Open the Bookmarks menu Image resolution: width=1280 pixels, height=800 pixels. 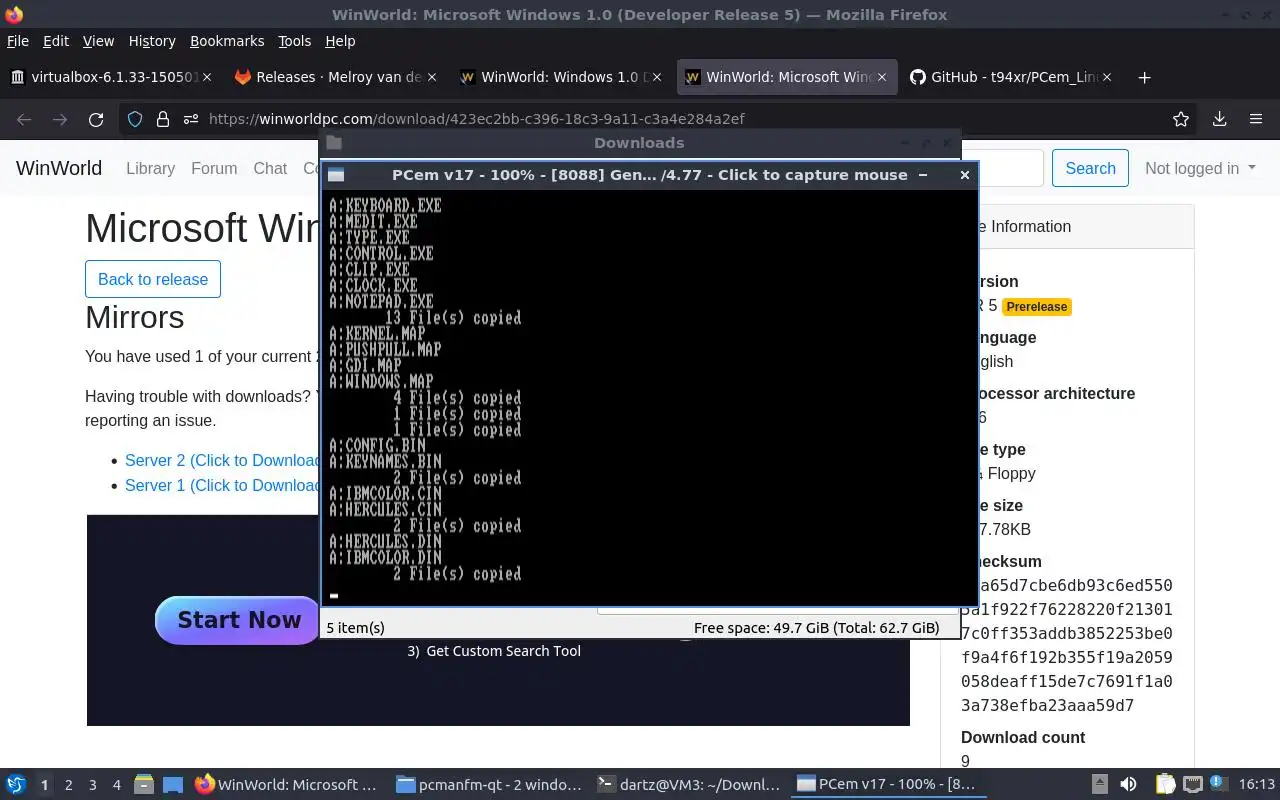point(227,41)
